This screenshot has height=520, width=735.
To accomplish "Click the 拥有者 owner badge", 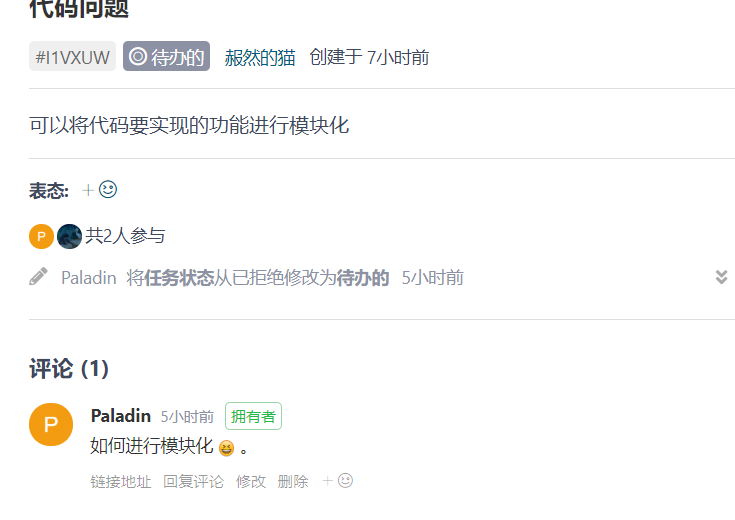I will coord(253,416).
